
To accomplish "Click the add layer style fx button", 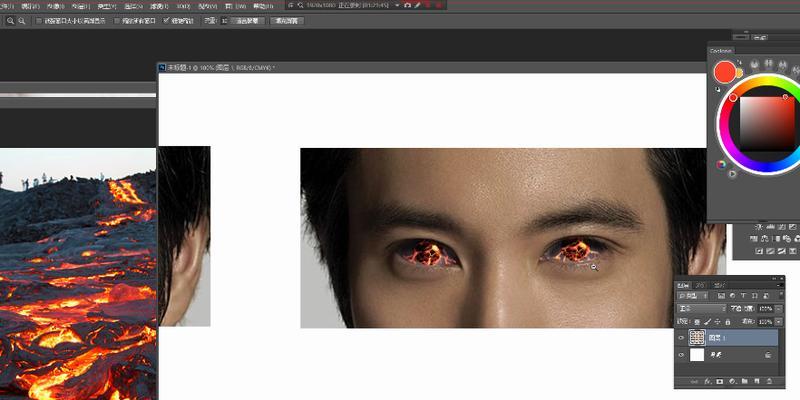I will coord(708,381).
